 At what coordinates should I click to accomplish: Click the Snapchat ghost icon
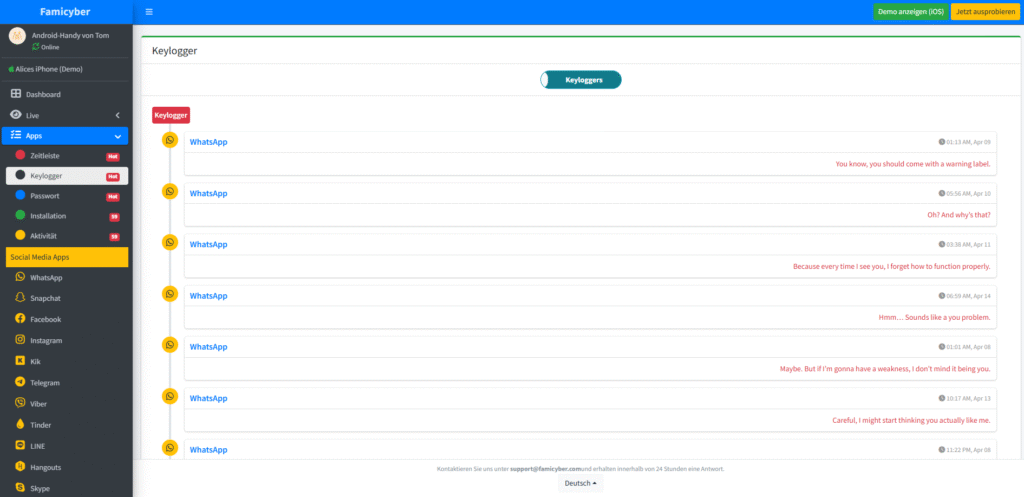click(20, 298)
